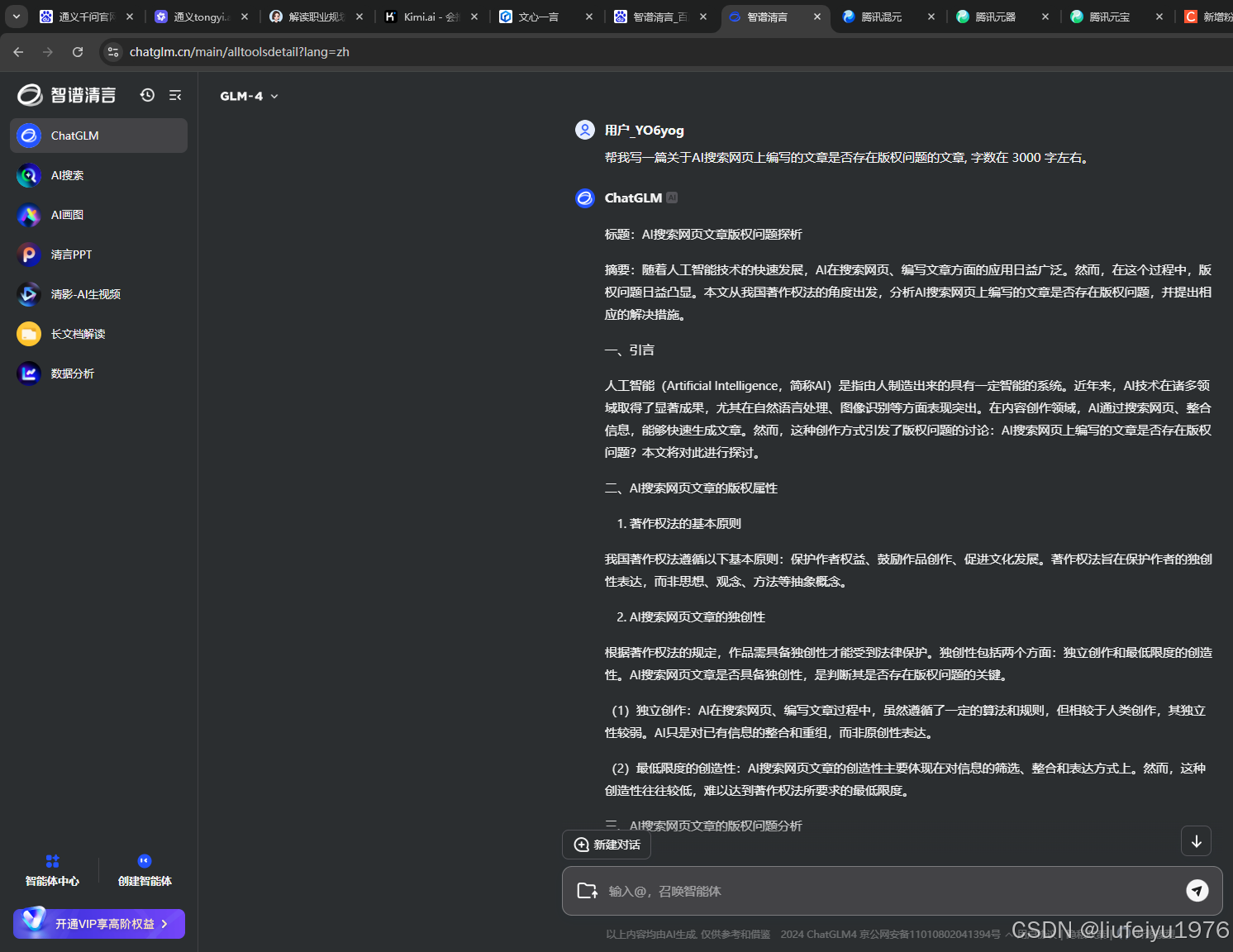Viewport: 1233px width, 952px height.
Task: Click the user avatar of 用户_YO6yog
Action: click(x=585, y=130)
